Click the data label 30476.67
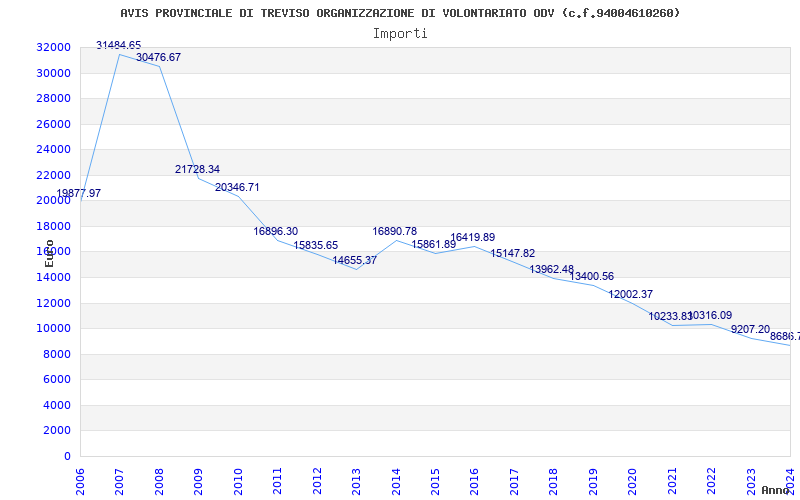The width and height of the screenshot is (800, 500). [x=158, y=57]
